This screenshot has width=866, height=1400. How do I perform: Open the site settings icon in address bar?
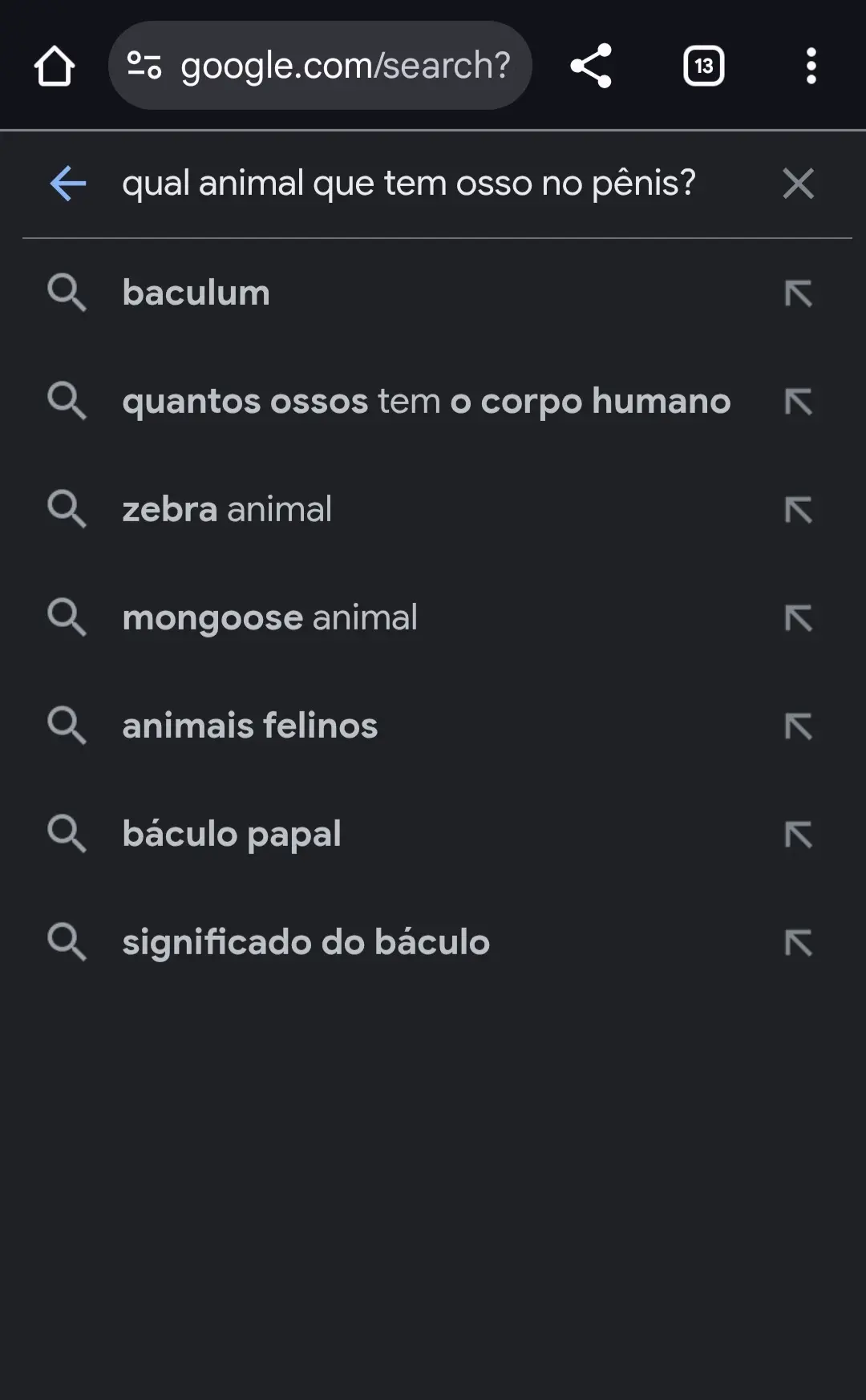144,66
